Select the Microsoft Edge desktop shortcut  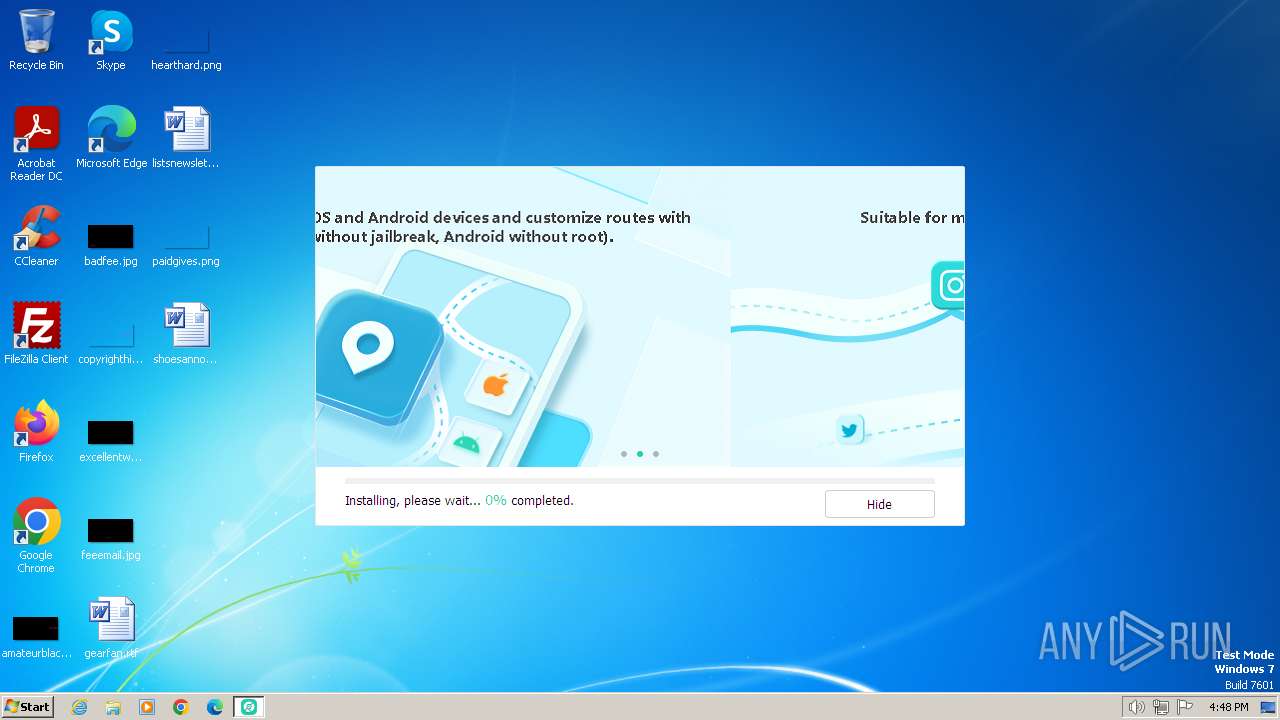pyautogui.click(x=111, y=137)
